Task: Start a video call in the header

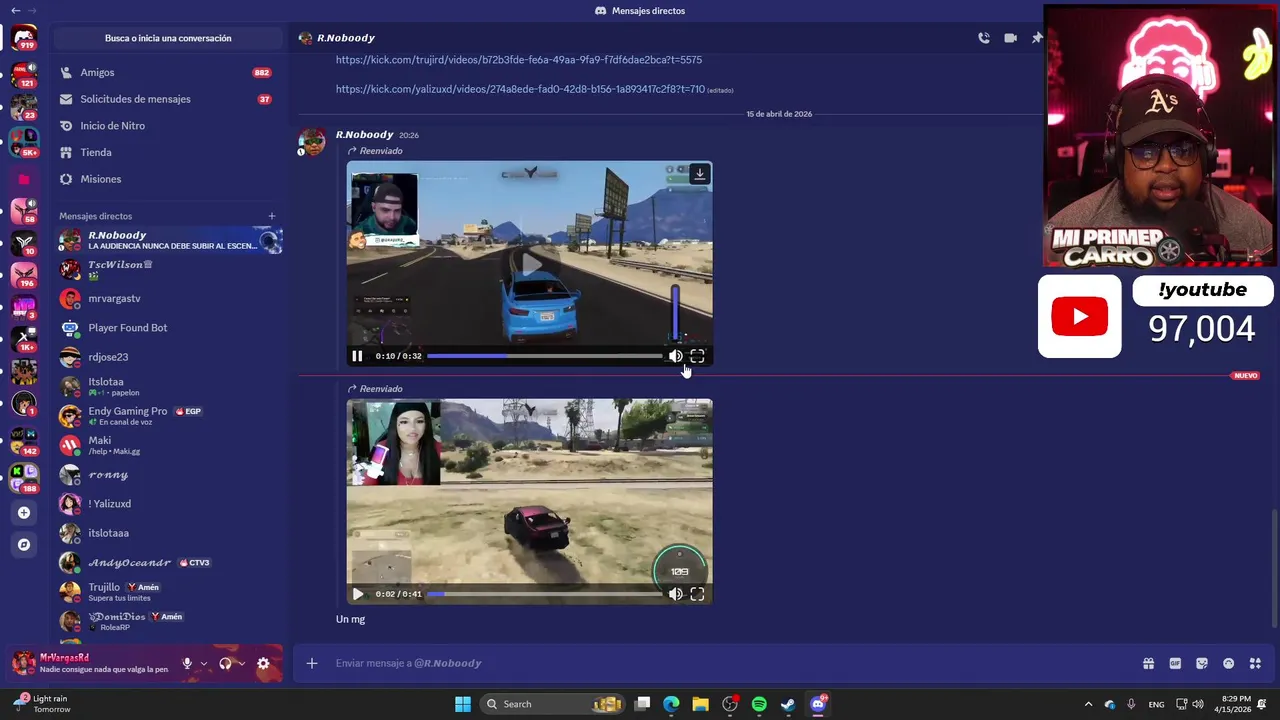Action: (1010, 38)
